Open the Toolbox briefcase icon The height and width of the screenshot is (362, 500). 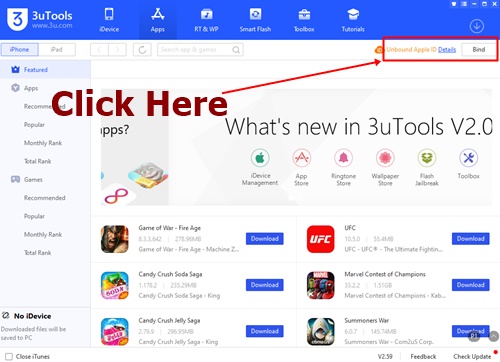click(304, 15)
